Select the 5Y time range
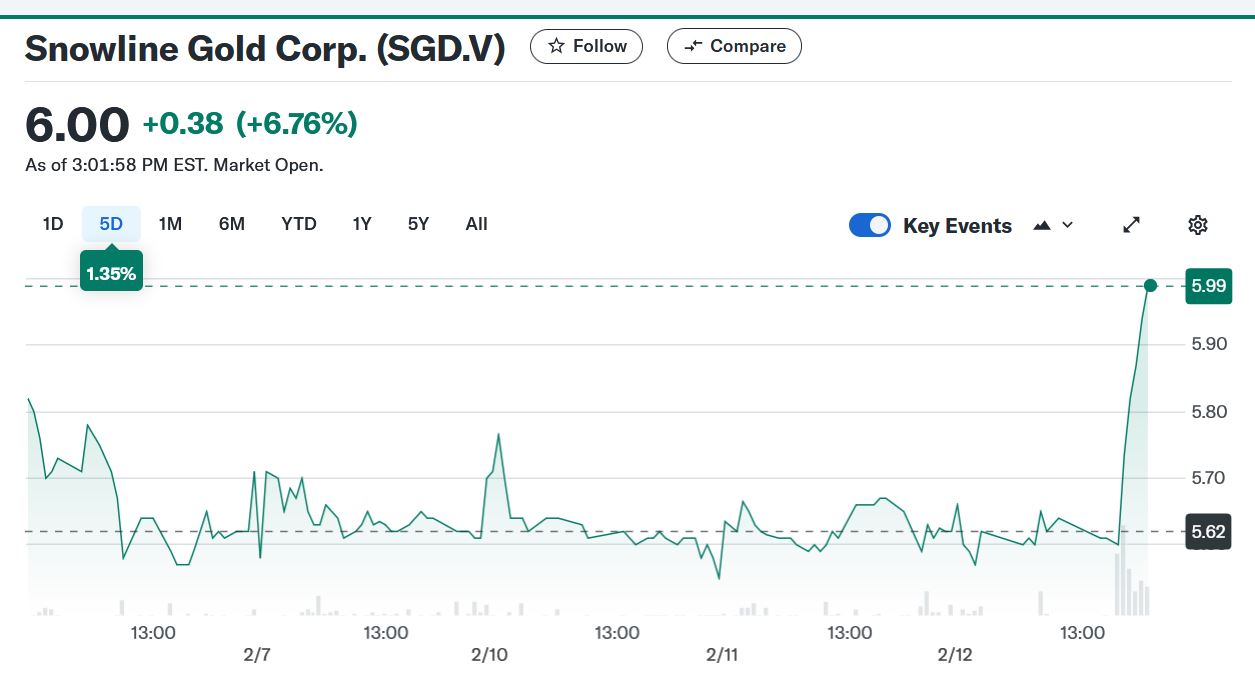The width and height of the screenshot is (1255, 682). 418,224
